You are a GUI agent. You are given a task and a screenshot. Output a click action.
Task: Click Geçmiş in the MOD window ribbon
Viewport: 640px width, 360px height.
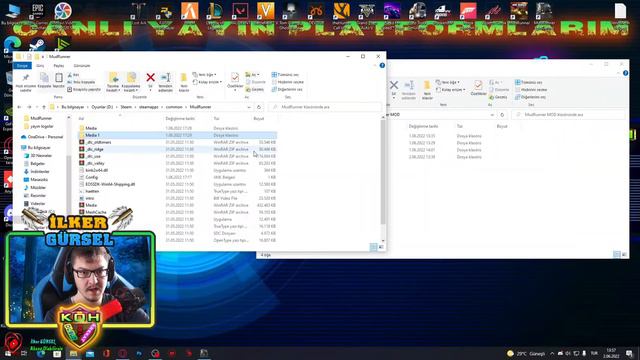[498, 97]
